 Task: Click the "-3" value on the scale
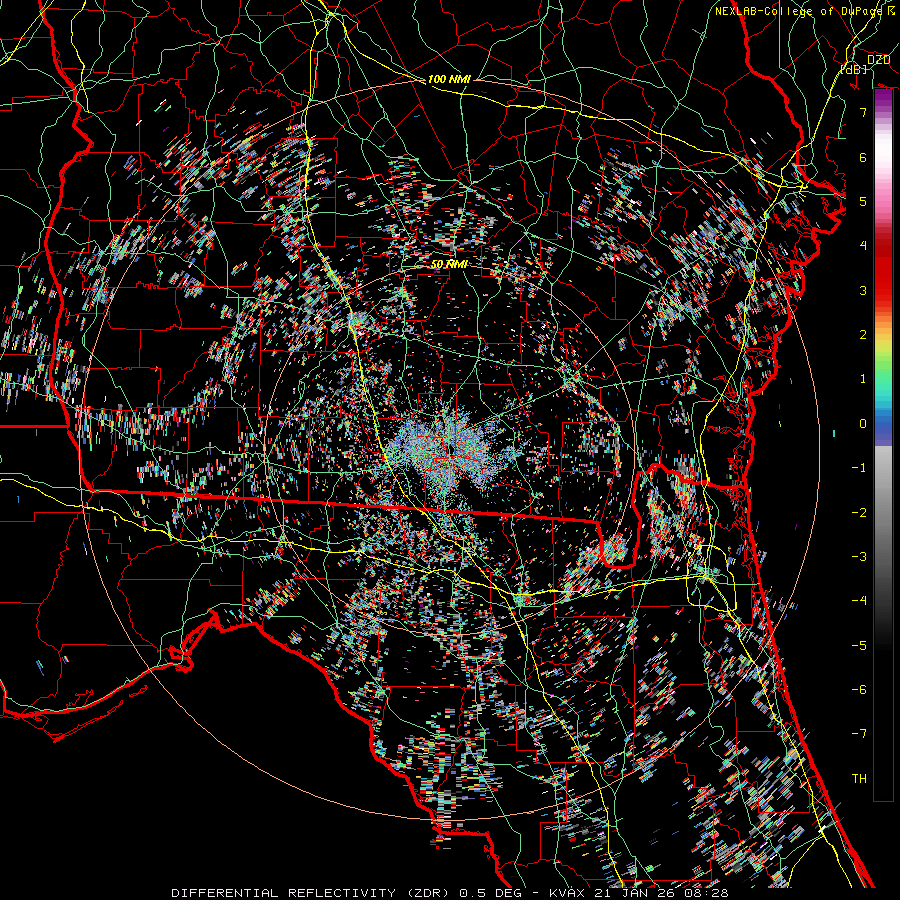tap(859, 557)
